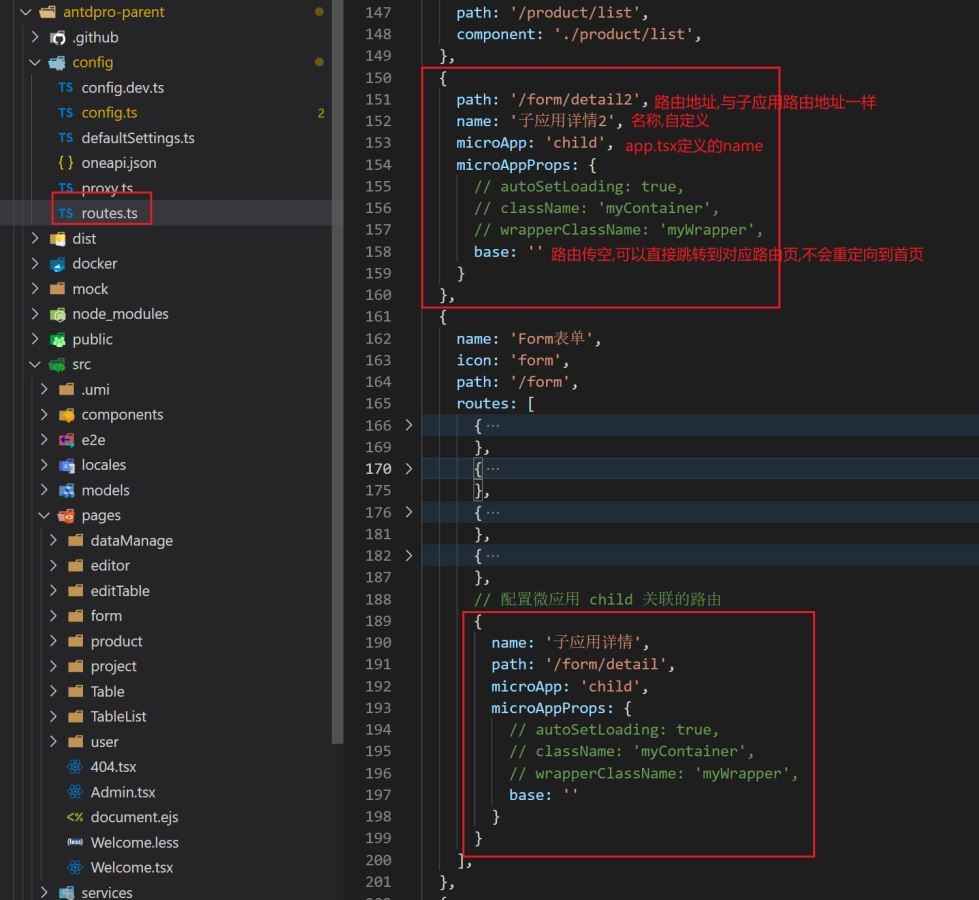979x900 pixels.
Task: Click React icon of 404.tsx
Action: [75, 767]
